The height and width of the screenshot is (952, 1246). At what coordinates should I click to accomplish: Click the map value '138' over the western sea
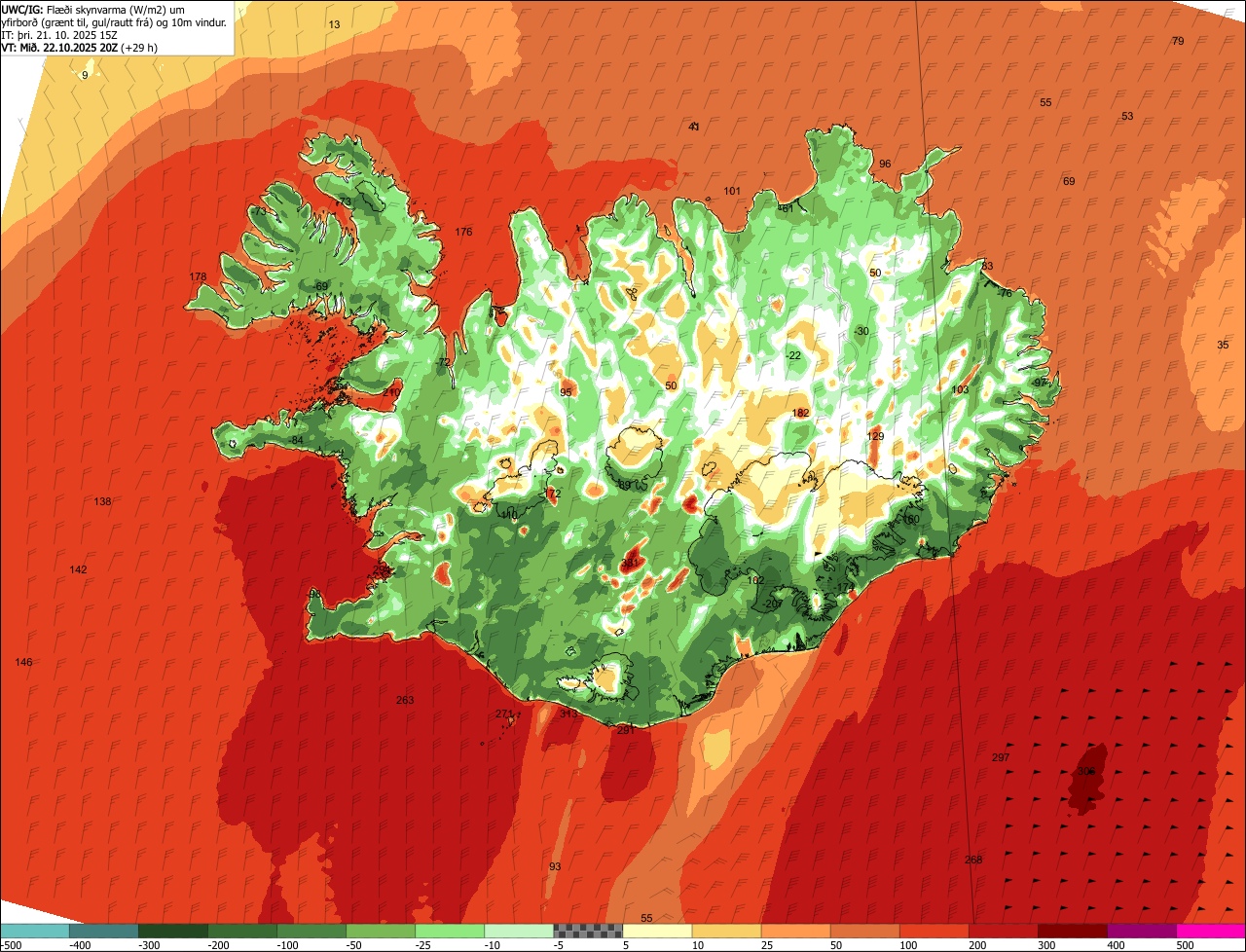point(102,501)
